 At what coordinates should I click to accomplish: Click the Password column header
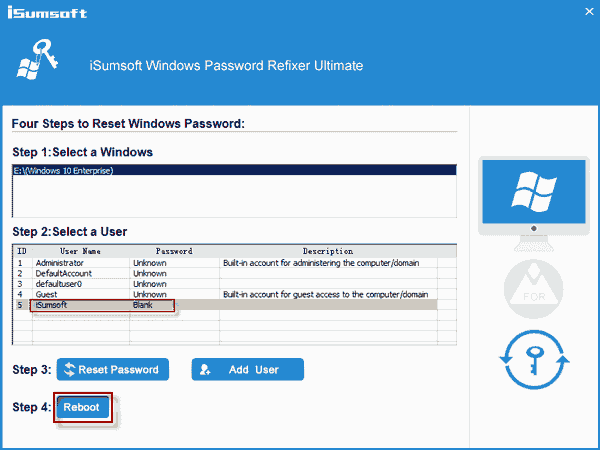click(x=174, y=251)
